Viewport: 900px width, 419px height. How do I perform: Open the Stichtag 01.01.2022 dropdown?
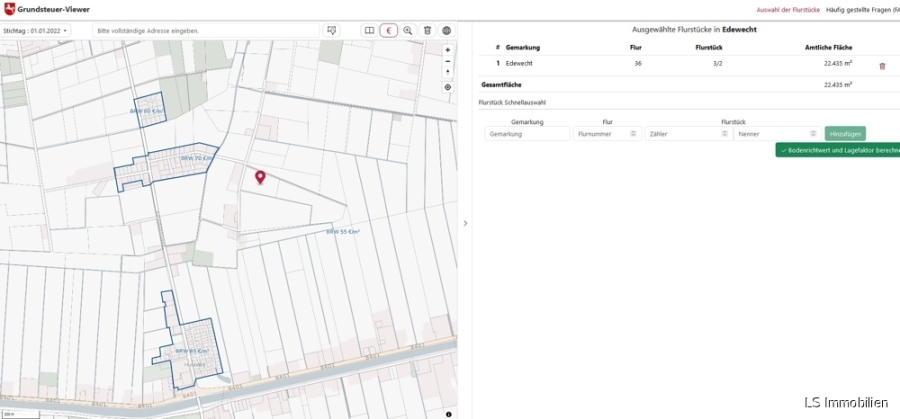click(36, 31)
